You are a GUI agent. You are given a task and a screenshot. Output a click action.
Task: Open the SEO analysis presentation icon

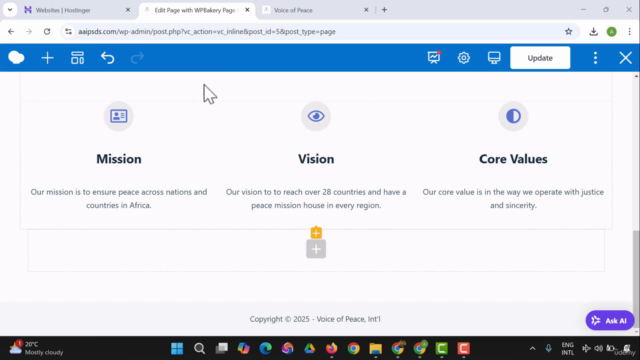pos(433,58)
